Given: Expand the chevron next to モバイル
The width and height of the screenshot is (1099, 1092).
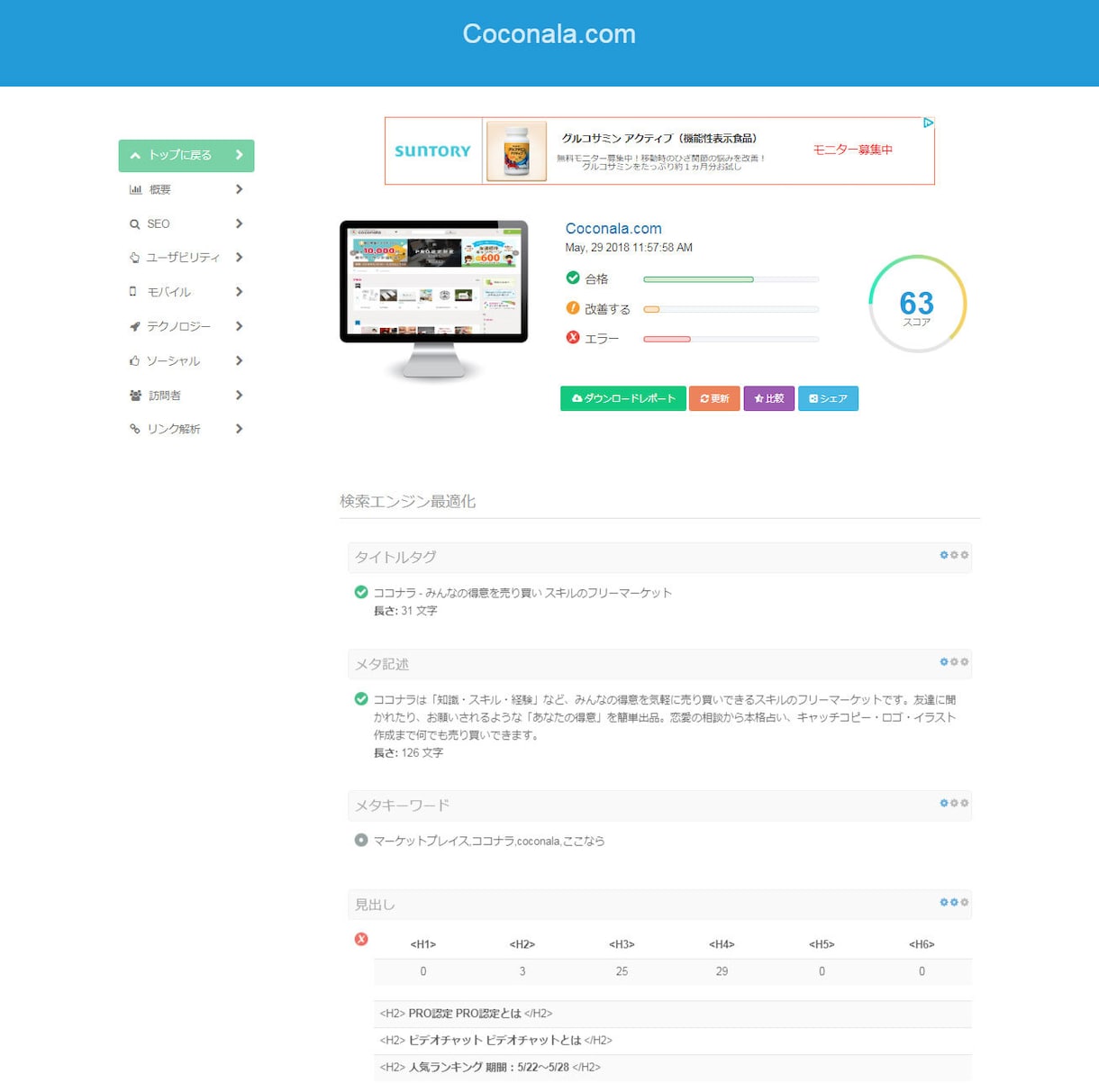Looking at the screenshot, I should pos(239,292).
